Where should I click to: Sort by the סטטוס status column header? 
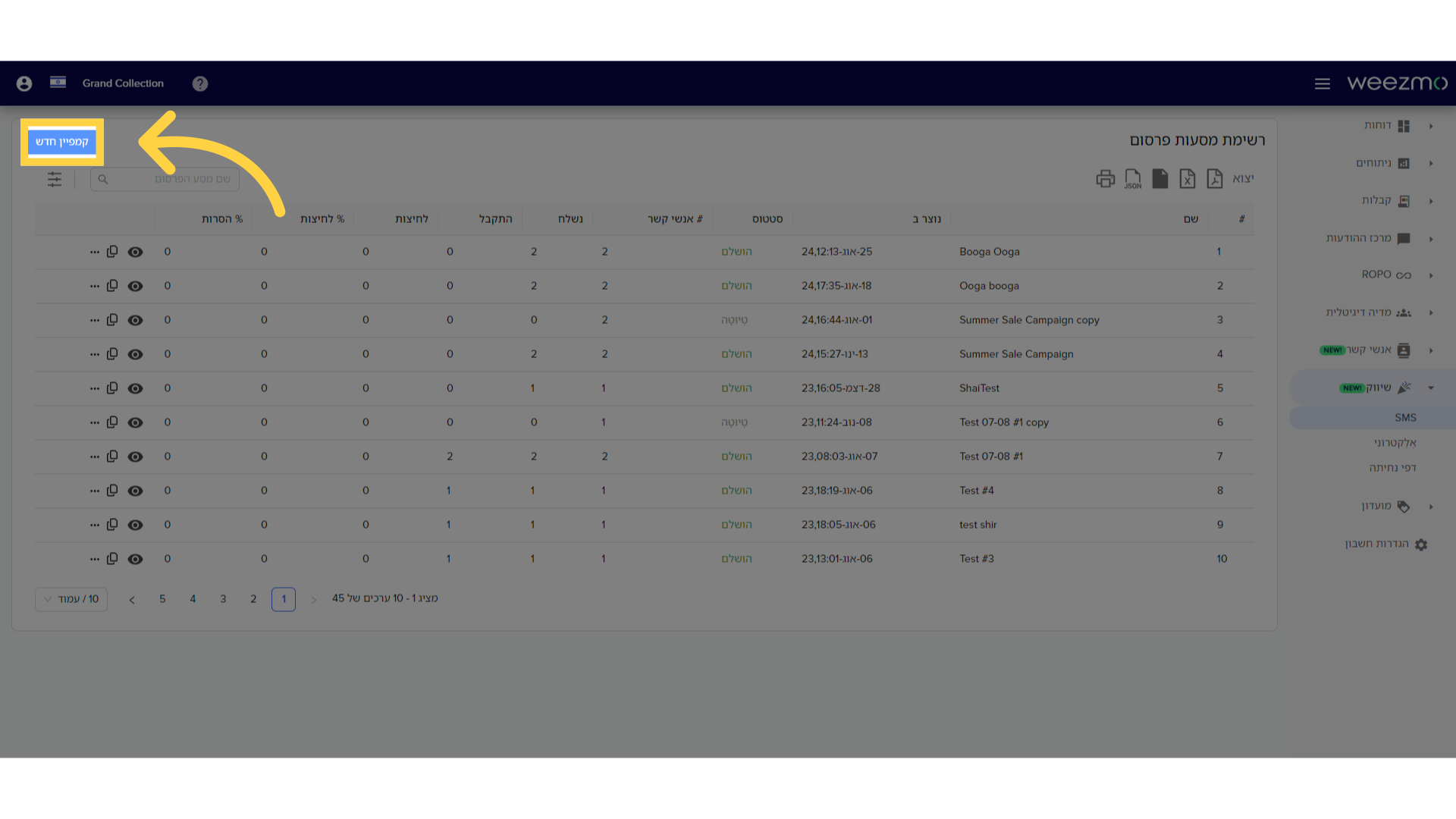[x=767, y=219]
